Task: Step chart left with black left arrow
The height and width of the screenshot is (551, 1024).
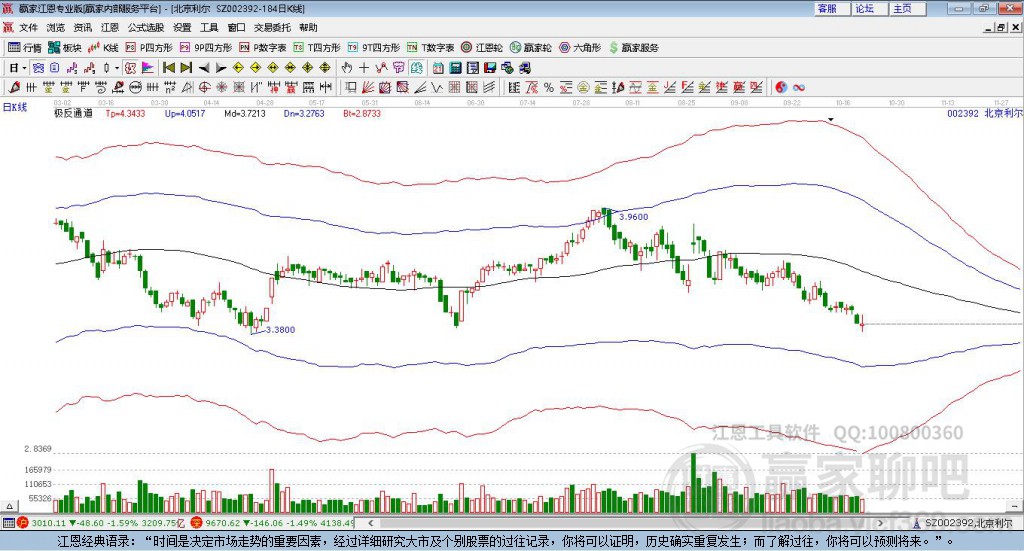Action: 204,68
